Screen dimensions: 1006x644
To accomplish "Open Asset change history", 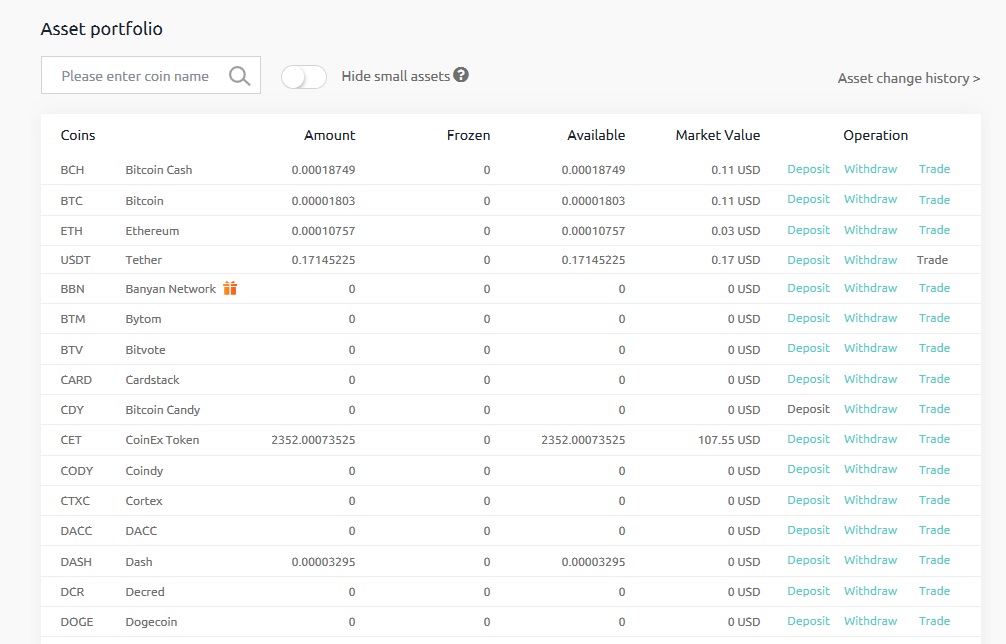I will [908, 78].
